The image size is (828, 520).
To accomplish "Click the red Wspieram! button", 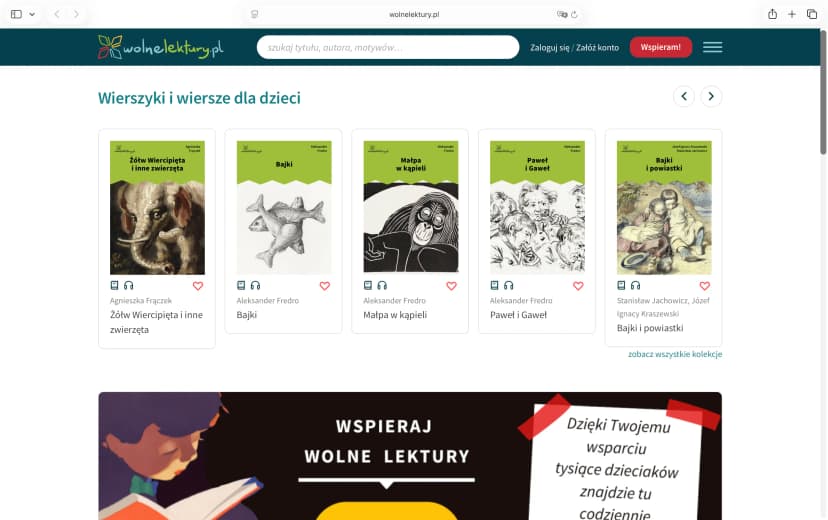I will click(x=661, y=47).
